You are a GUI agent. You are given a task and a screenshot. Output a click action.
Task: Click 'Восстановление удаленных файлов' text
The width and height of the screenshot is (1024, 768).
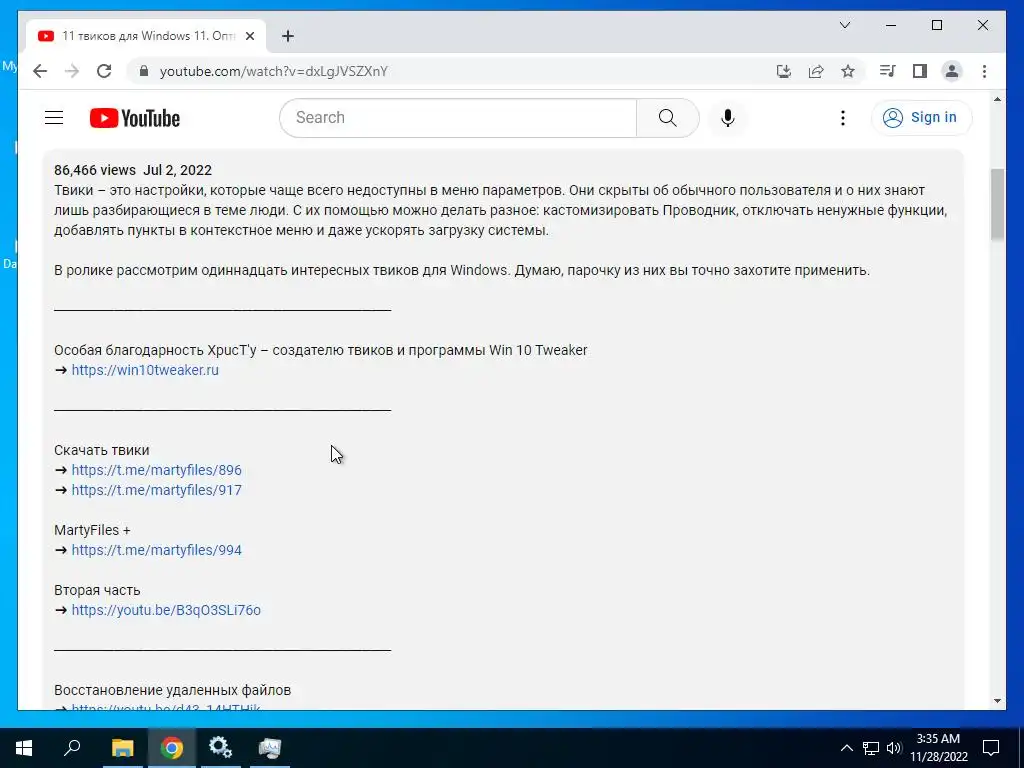172,690
